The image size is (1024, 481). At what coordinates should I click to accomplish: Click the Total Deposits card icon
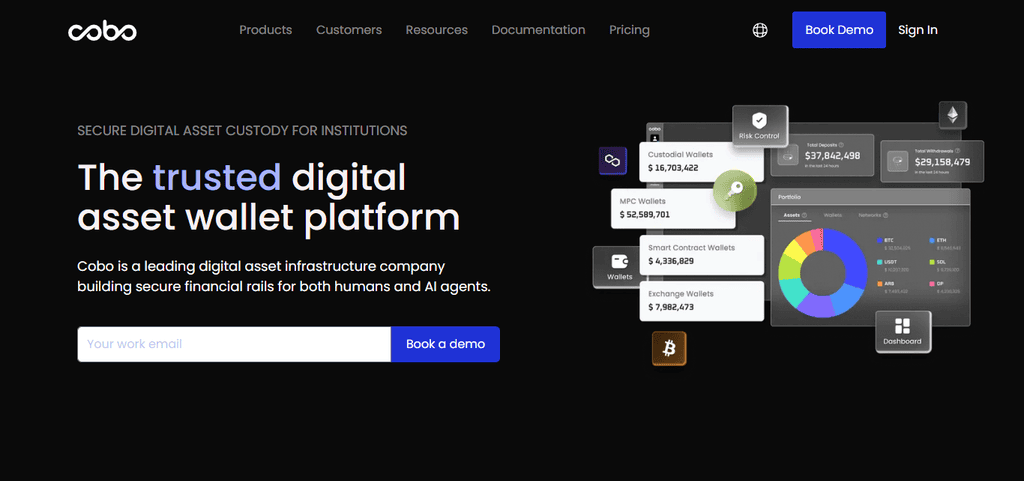[788, 155]
